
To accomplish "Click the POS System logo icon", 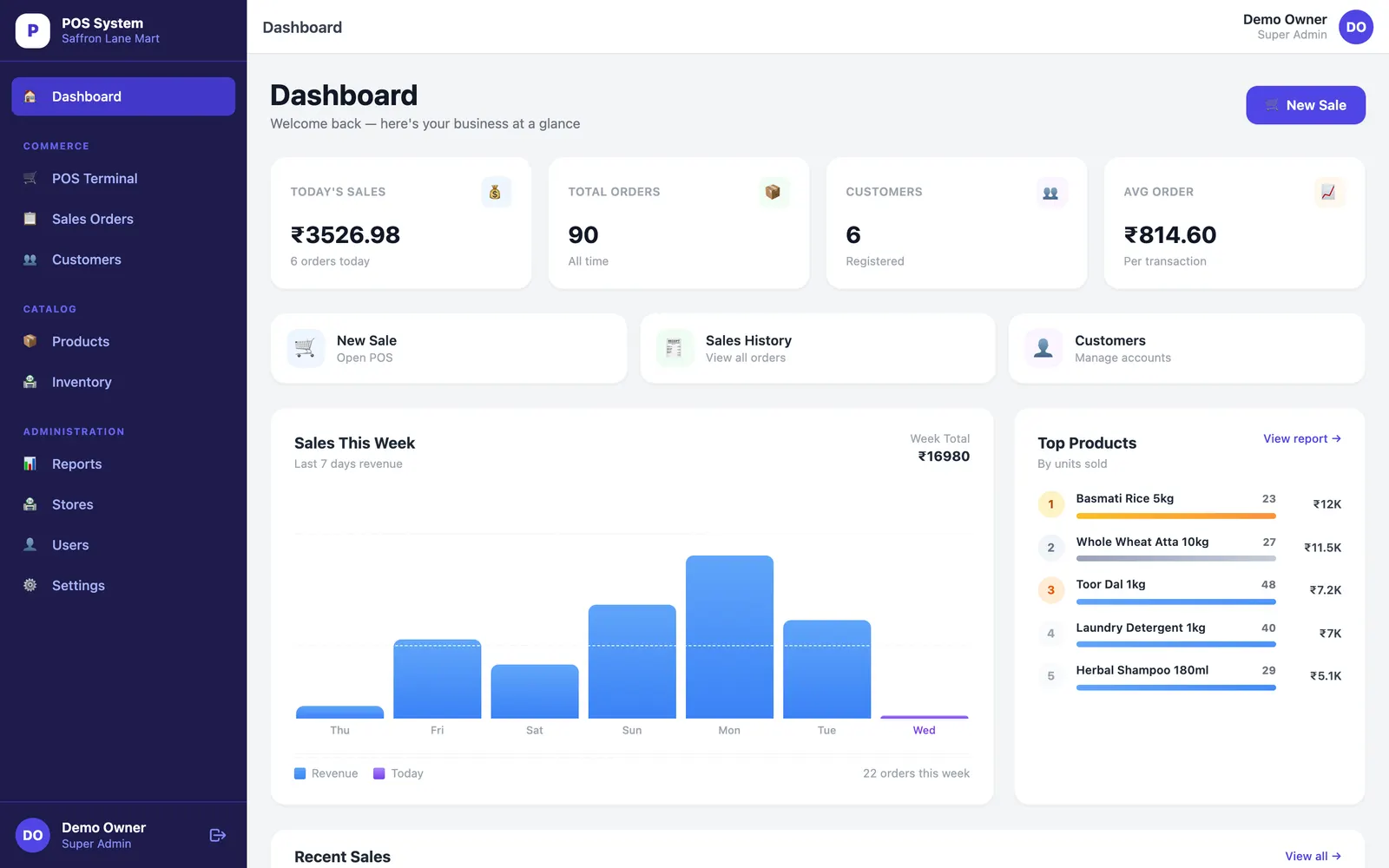I will coord(32,30).
